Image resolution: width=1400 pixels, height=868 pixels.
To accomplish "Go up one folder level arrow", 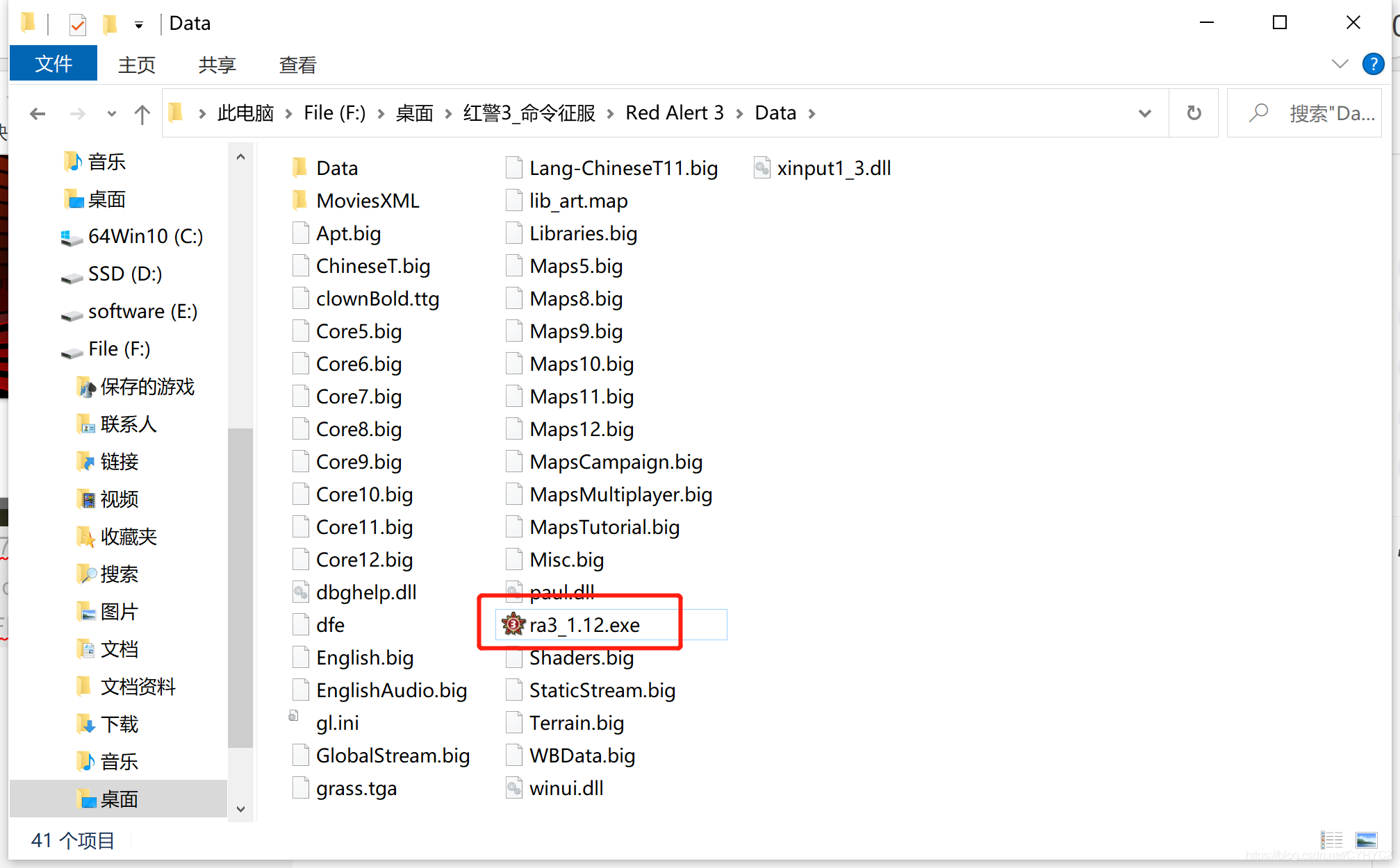I will (142, 113).
